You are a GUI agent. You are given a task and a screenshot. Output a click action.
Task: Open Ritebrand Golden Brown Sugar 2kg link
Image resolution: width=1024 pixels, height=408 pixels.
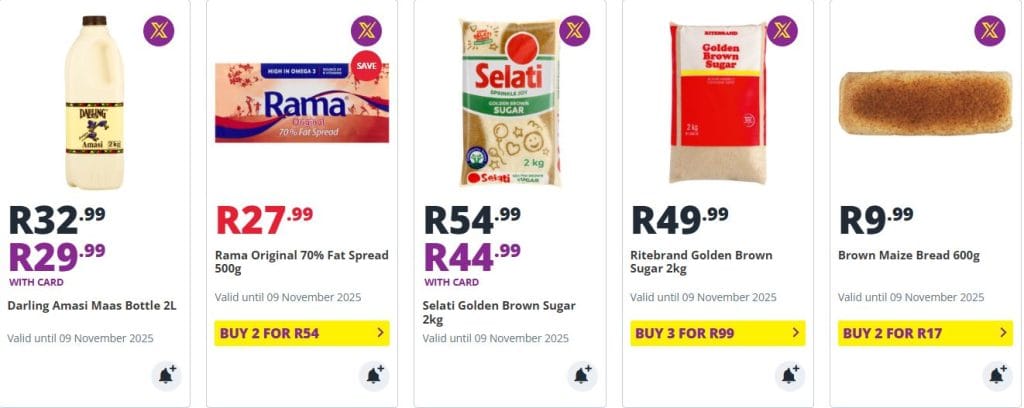pyautogui.click(x=701, y=262)
